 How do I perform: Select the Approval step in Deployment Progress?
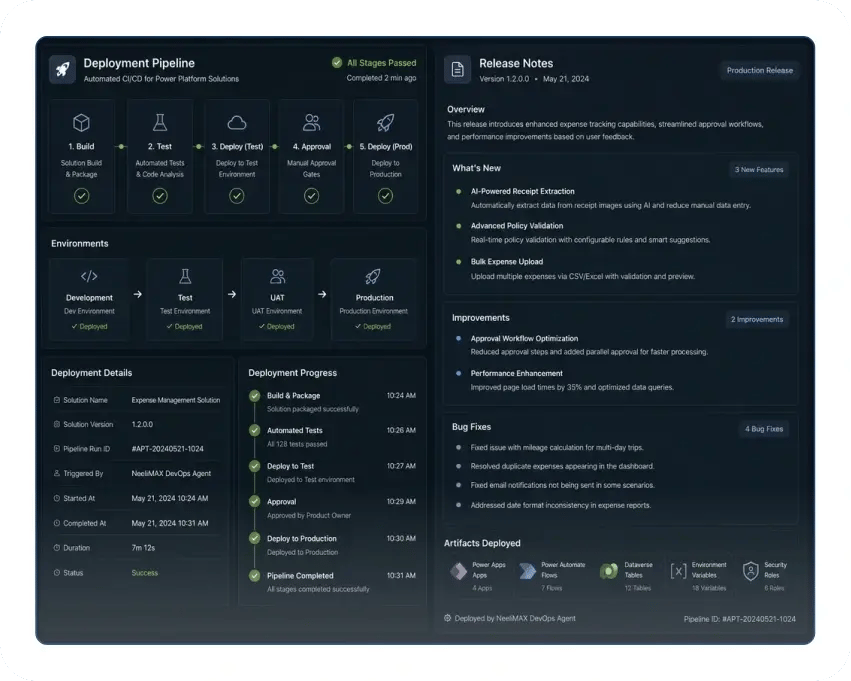tap(332, 508)
